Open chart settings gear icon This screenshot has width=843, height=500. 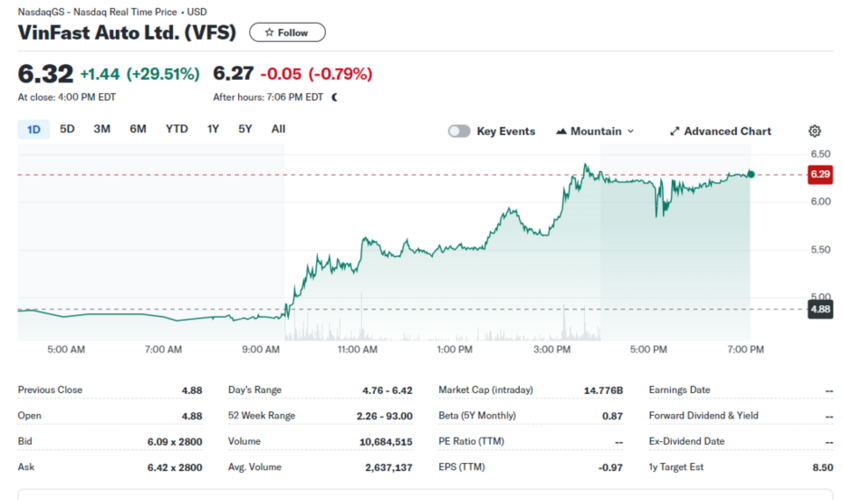(815, 131)
